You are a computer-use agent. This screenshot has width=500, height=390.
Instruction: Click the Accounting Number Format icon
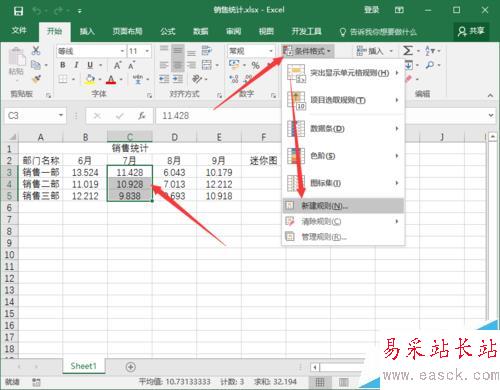234,65
